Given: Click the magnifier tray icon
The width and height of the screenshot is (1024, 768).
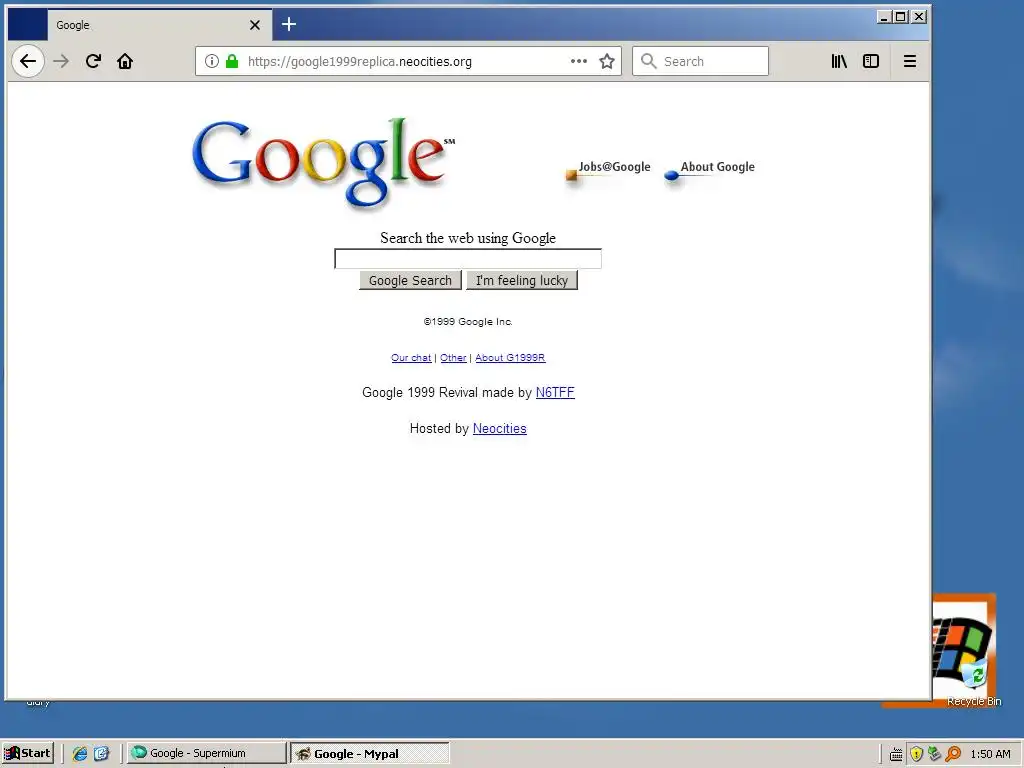Looking at the screenshot, I should click(953, 754).
